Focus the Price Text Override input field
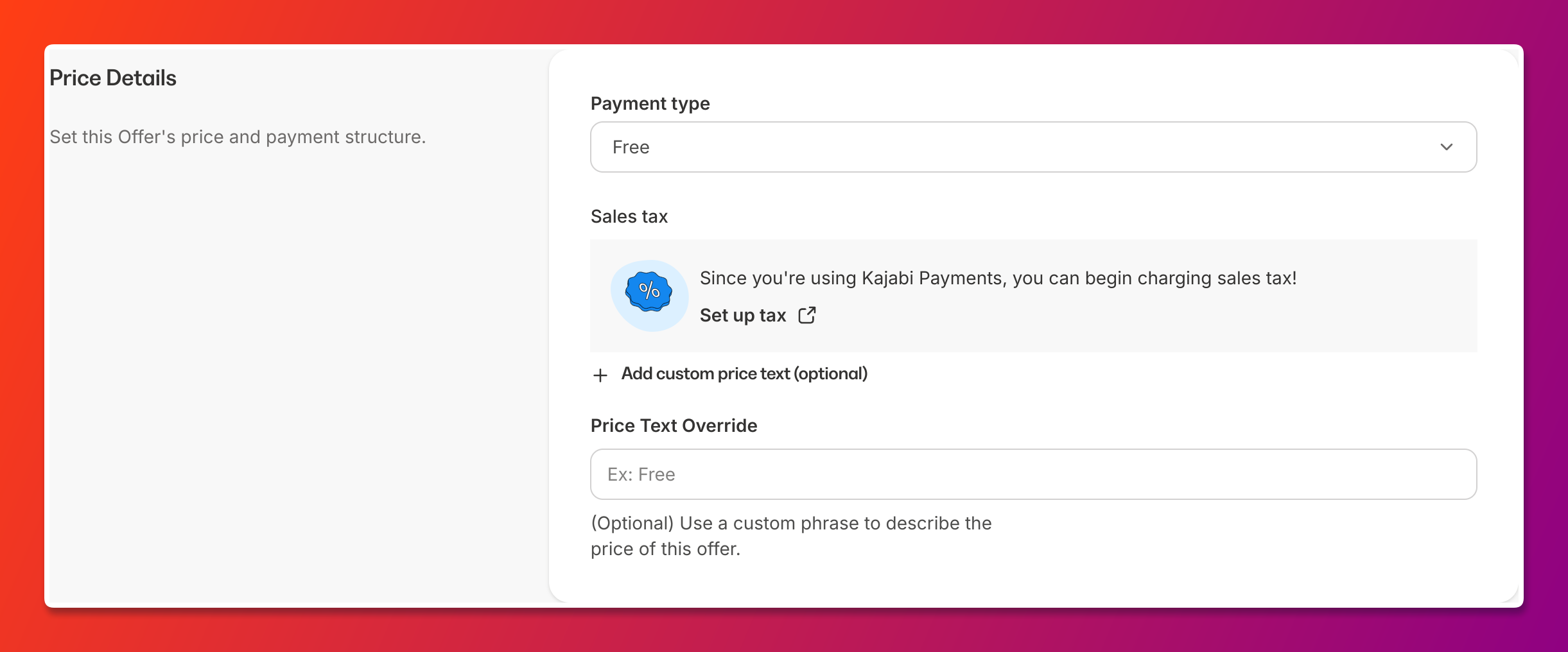Screen dimensions: 1568x652 coord(1033,474)
